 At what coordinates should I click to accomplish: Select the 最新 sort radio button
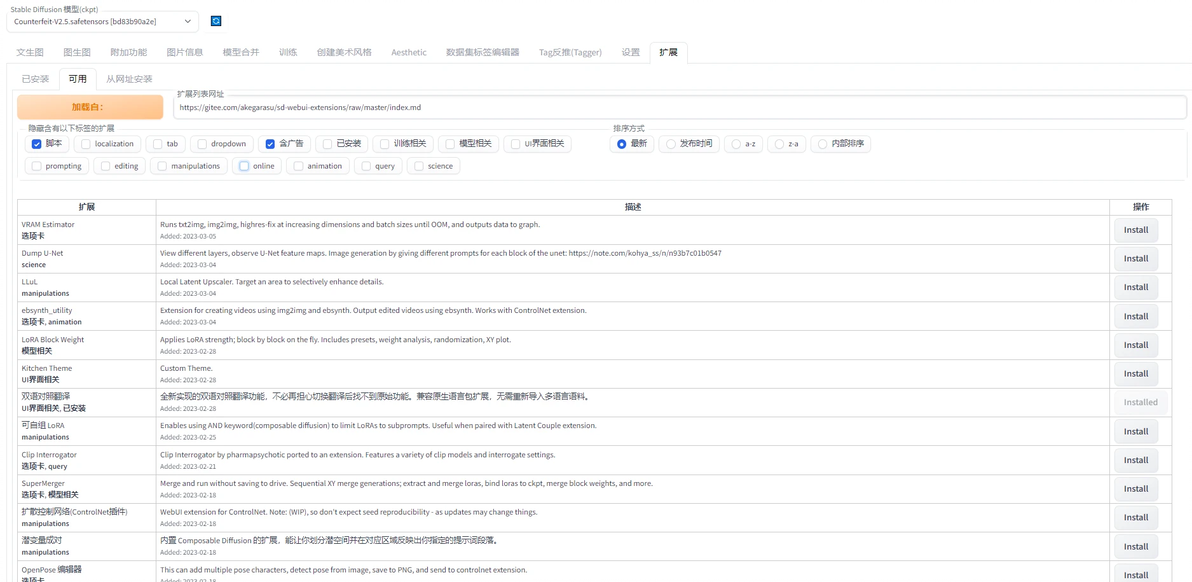622,144
